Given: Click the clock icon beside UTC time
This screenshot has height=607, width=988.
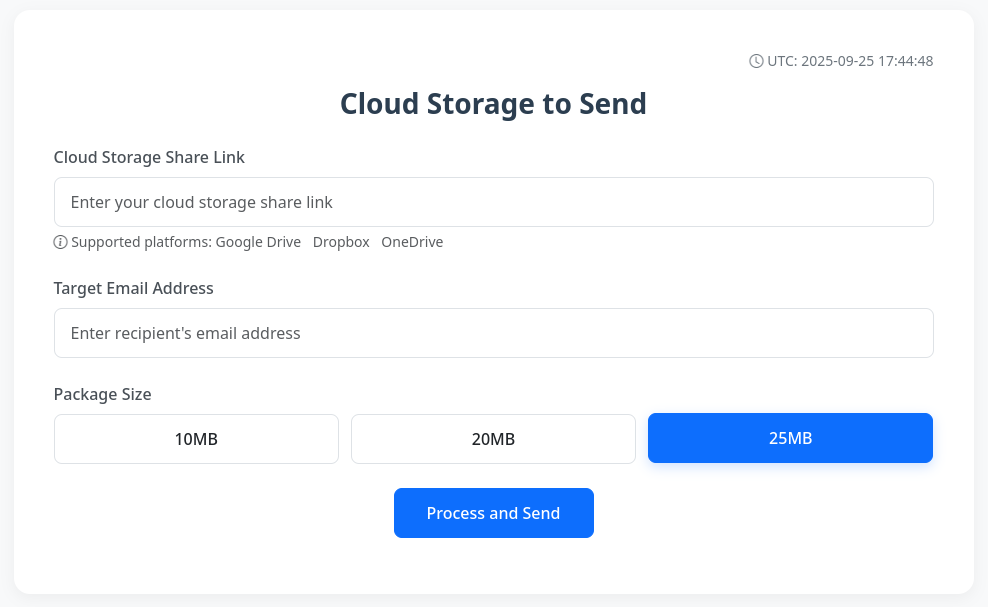Looking at the screenshot, I should pyautogui.click(x=755, y=61).
